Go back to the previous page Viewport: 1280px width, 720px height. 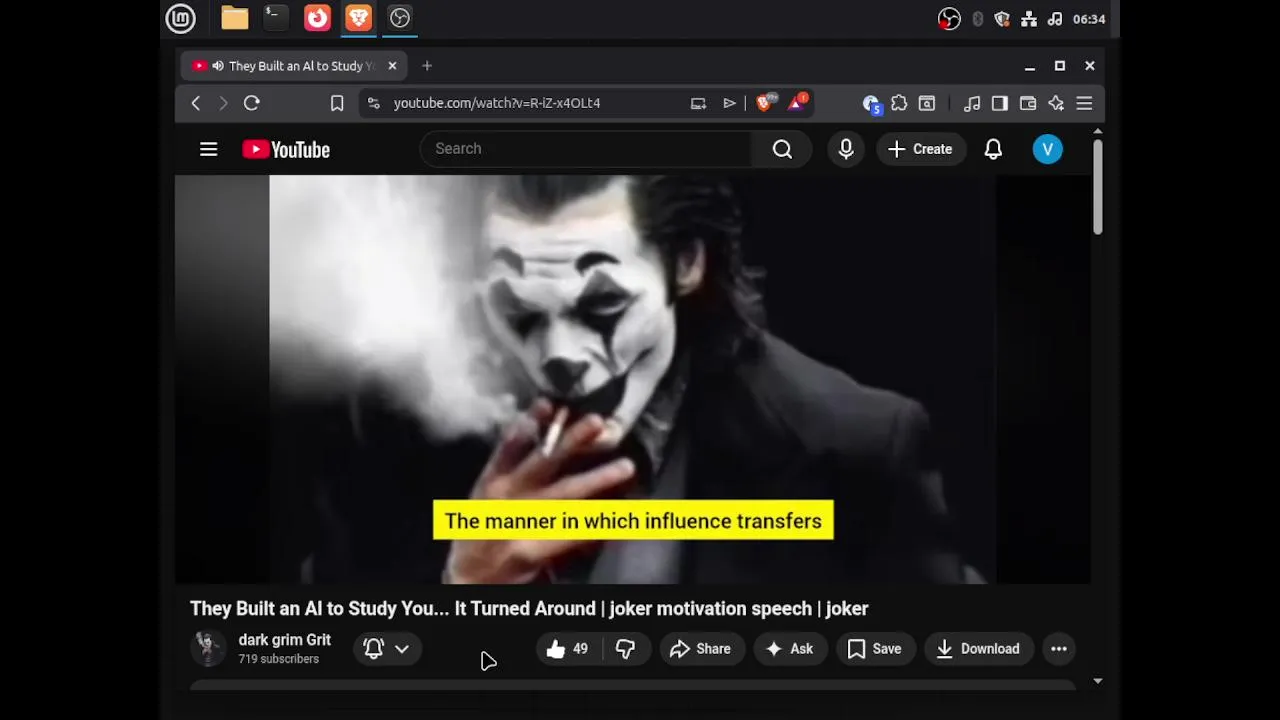pos(196,103)
